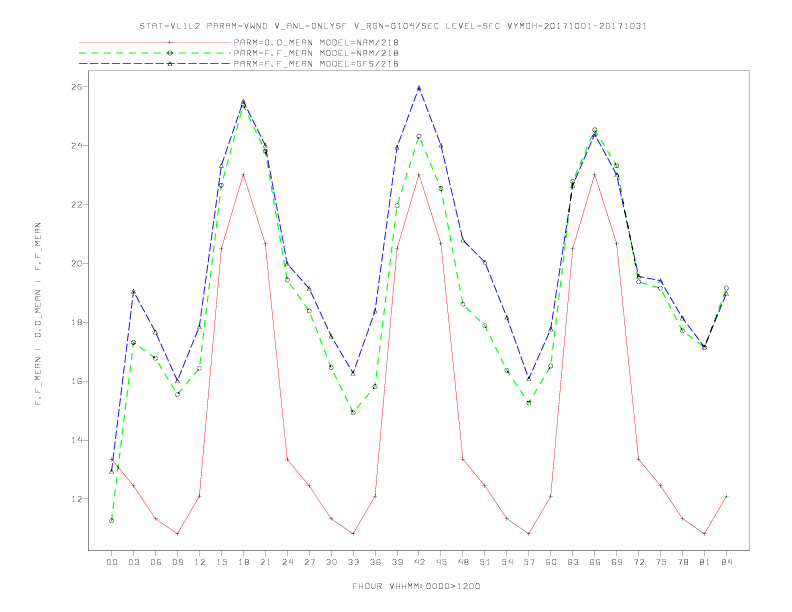792x612 pixels.
Task: Click the chart title starting STAT=VL1L2
Action: click(x=393, y=26)
